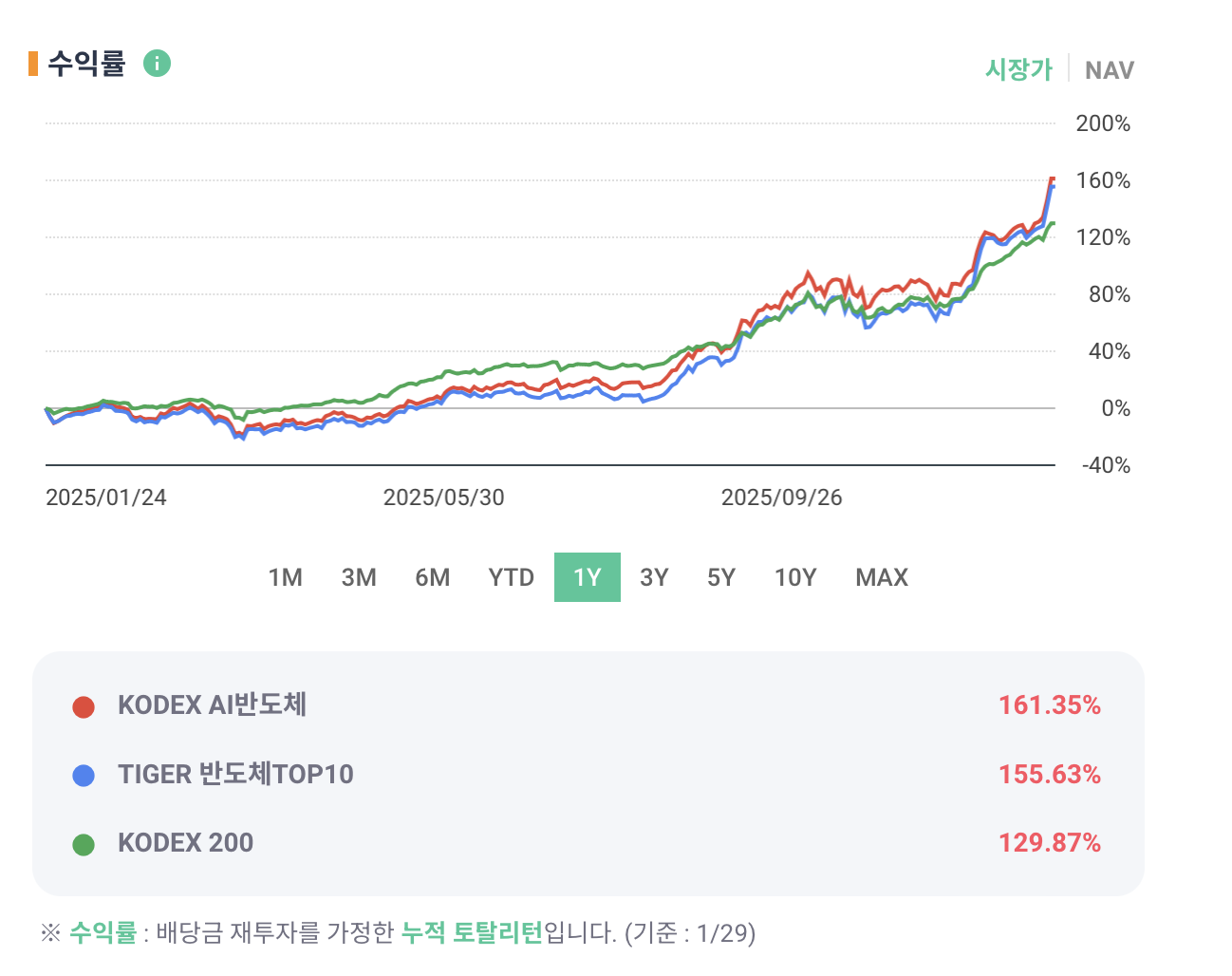Select the 10Y period tab
1232x976 pixels.
click(795, 577)
